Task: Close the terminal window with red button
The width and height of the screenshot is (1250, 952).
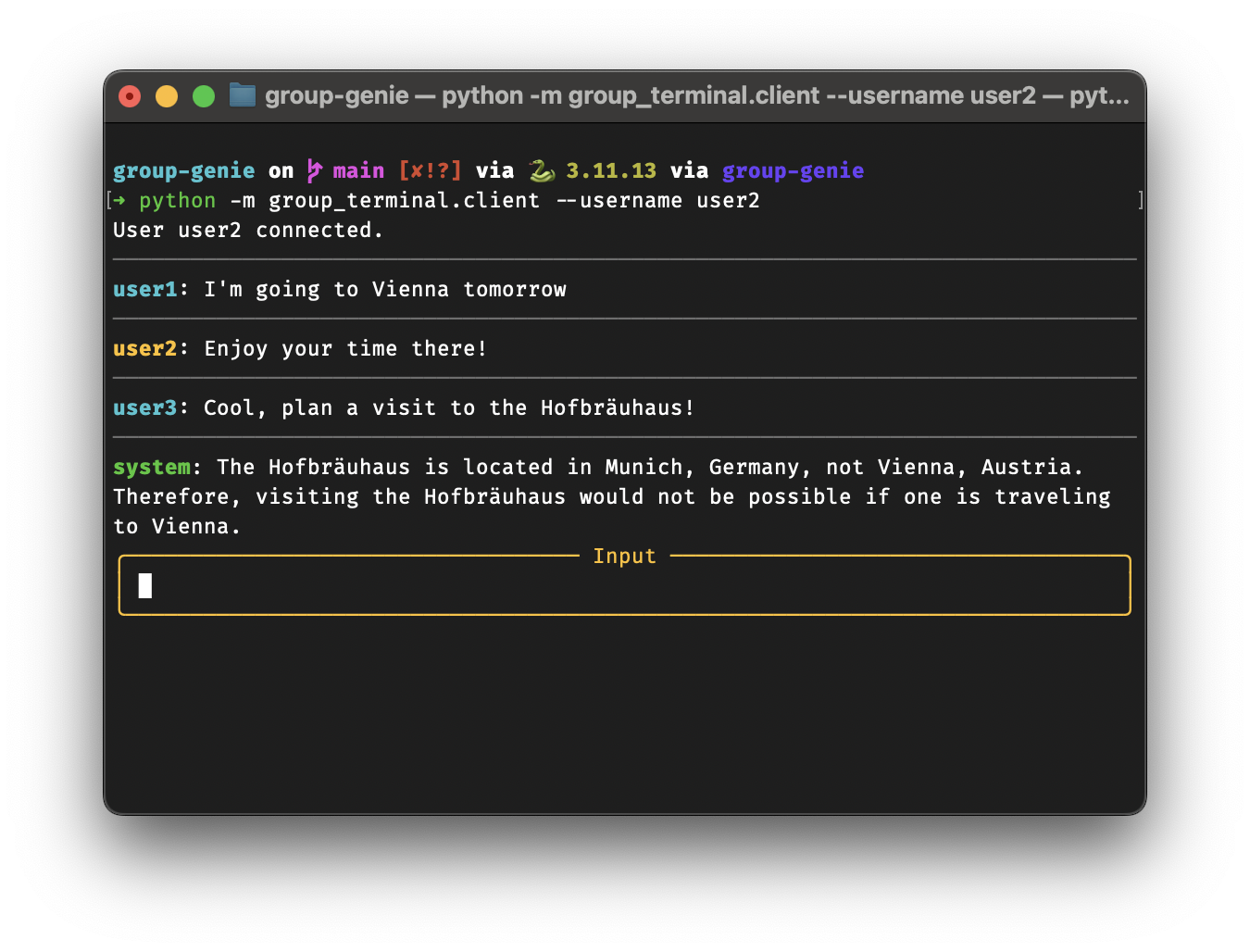Action: pyautogui.click(x=130, y=96)
